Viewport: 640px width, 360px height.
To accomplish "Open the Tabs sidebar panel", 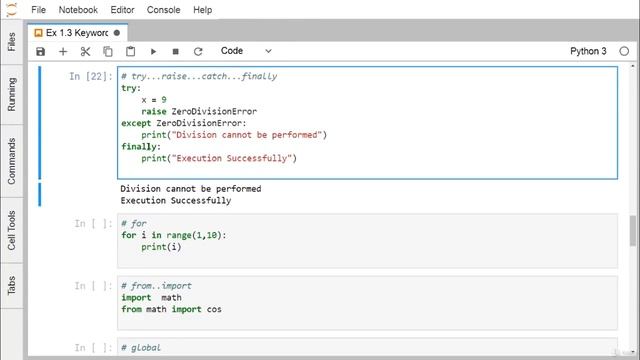I will [x=11, y=285].
